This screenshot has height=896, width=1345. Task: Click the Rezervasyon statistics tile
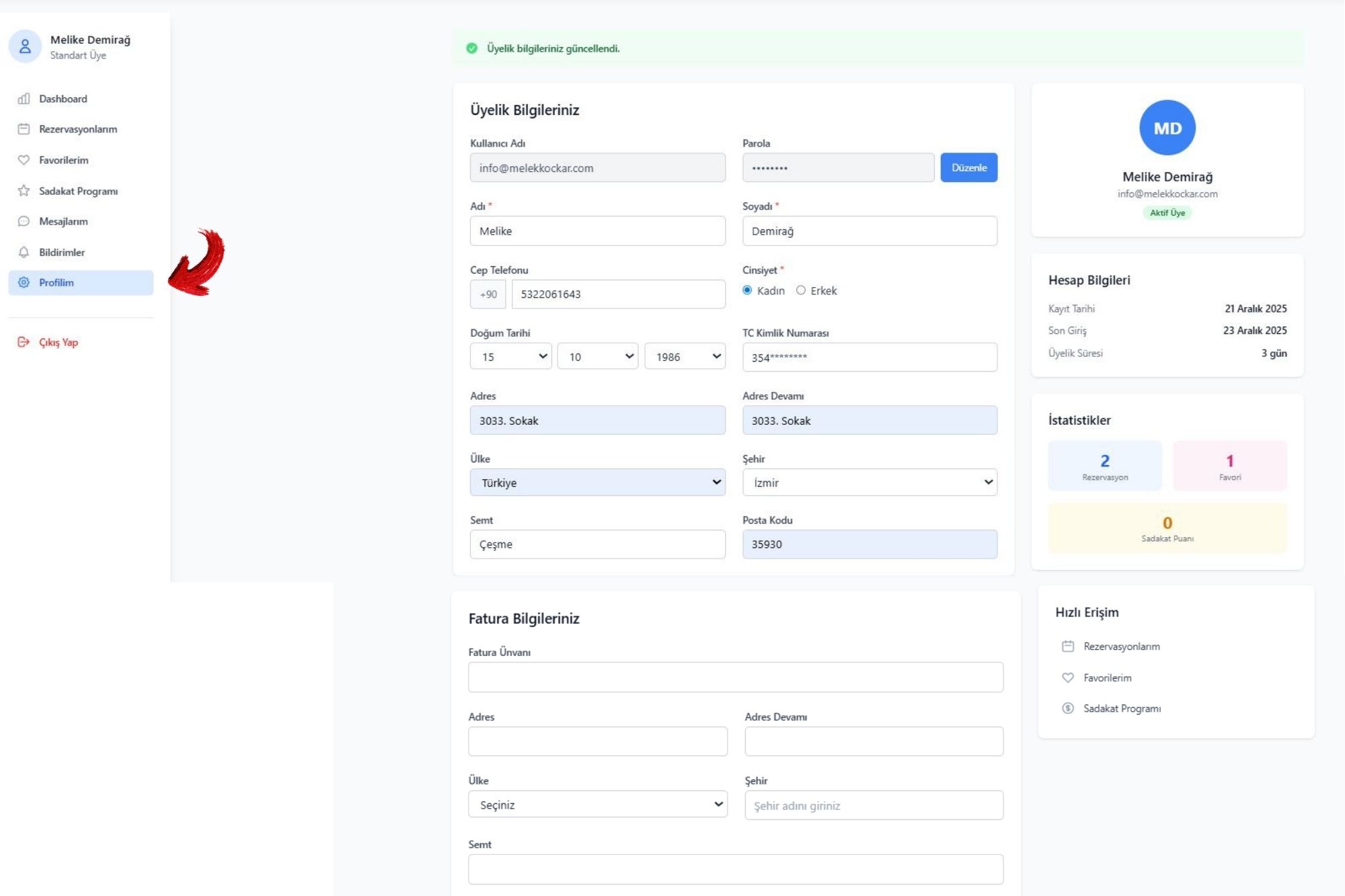coord(1104,466)
